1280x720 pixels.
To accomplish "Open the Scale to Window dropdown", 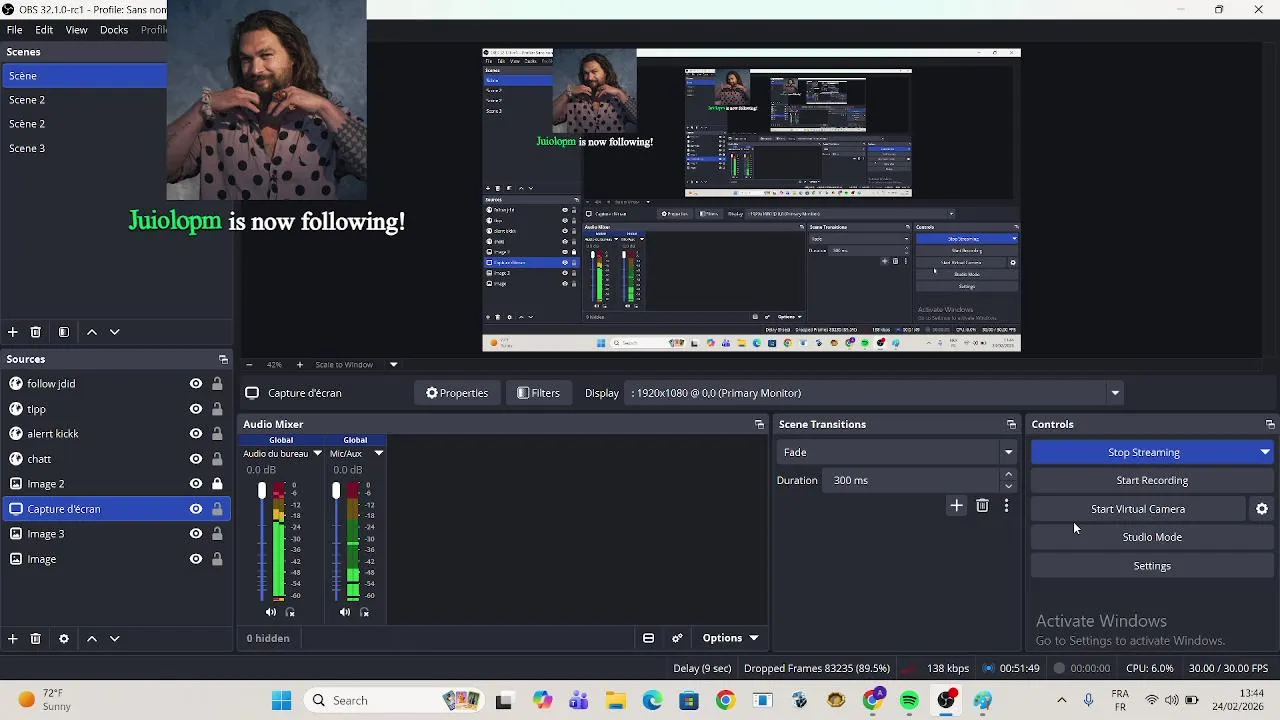I will pyautogui.click(x=393, y=365).
